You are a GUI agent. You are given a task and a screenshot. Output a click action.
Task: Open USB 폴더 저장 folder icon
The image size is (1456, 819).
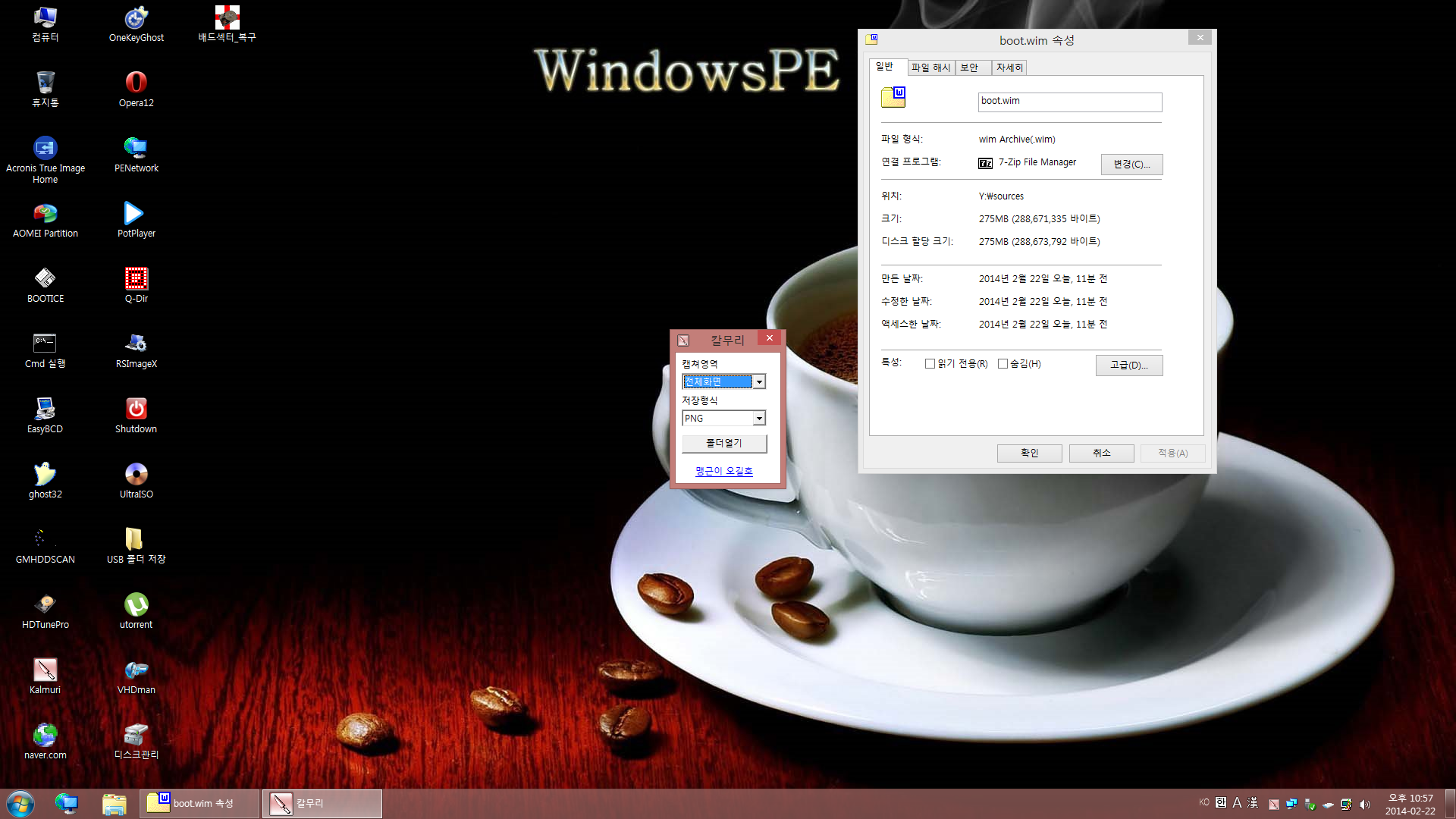(x=136, y=545)
